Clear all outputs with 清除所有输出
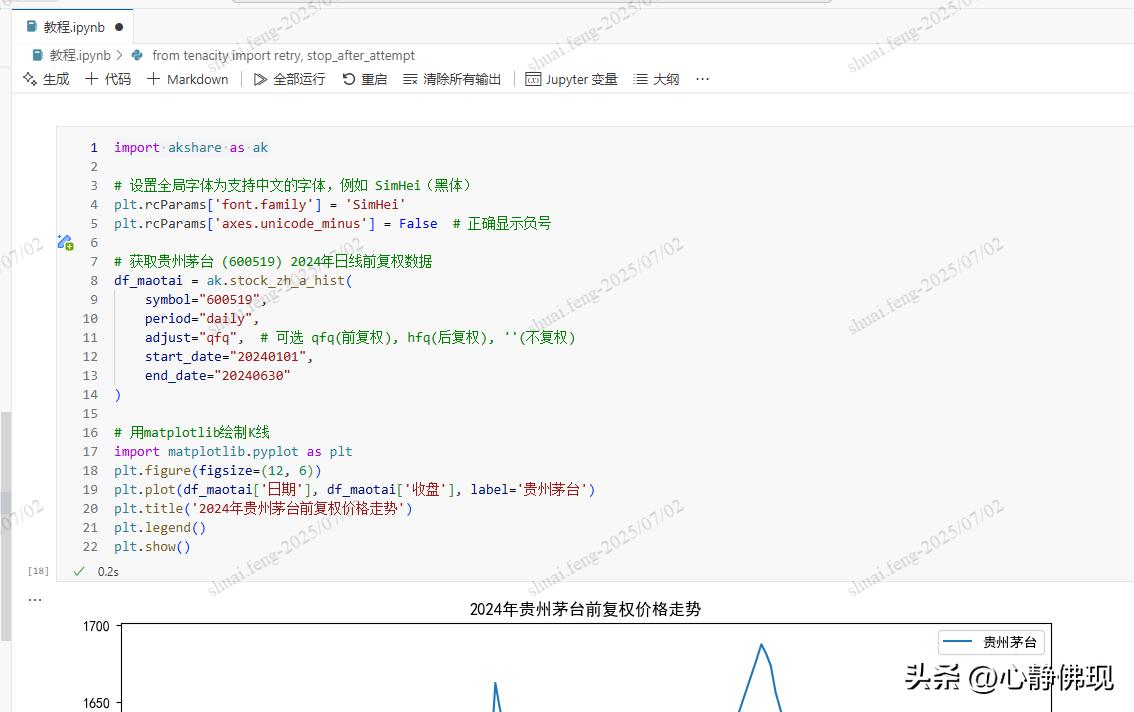 coord(452,79)
